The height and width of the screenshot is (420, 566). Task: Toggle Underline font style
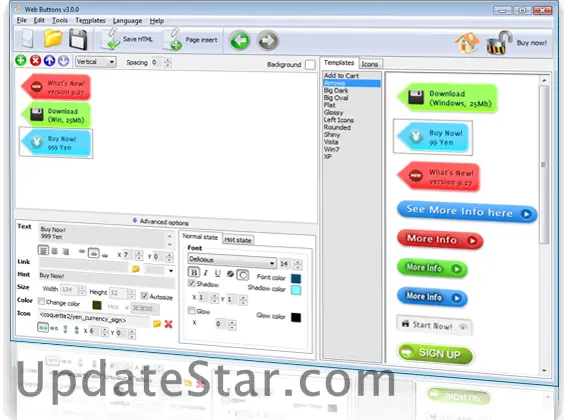217,274
